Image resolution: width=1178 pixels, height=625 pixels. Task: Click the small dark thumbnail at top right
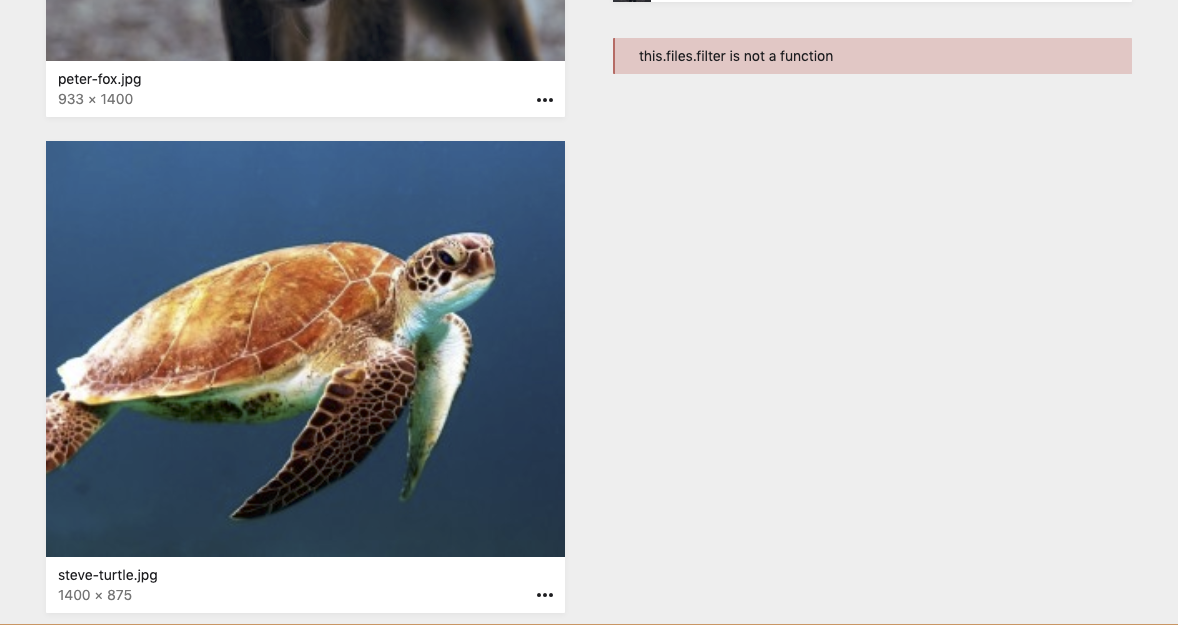tap(632, 3)
